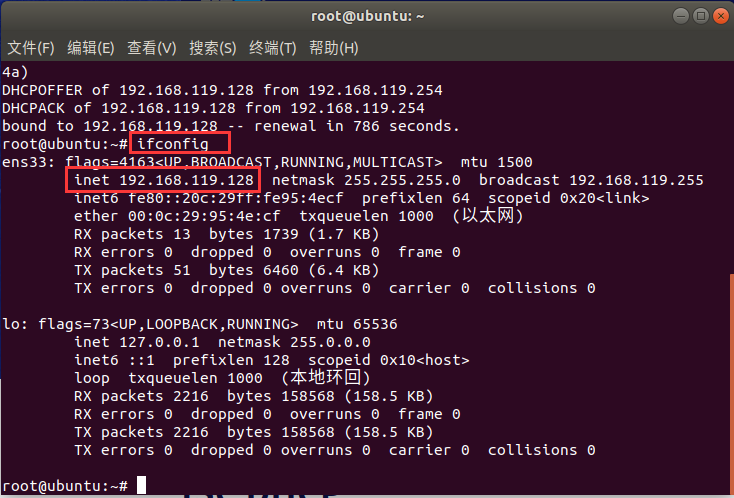This screenshot has height=498, width=734.
Task: Click the (以太网) label
Action: (488, 216)
